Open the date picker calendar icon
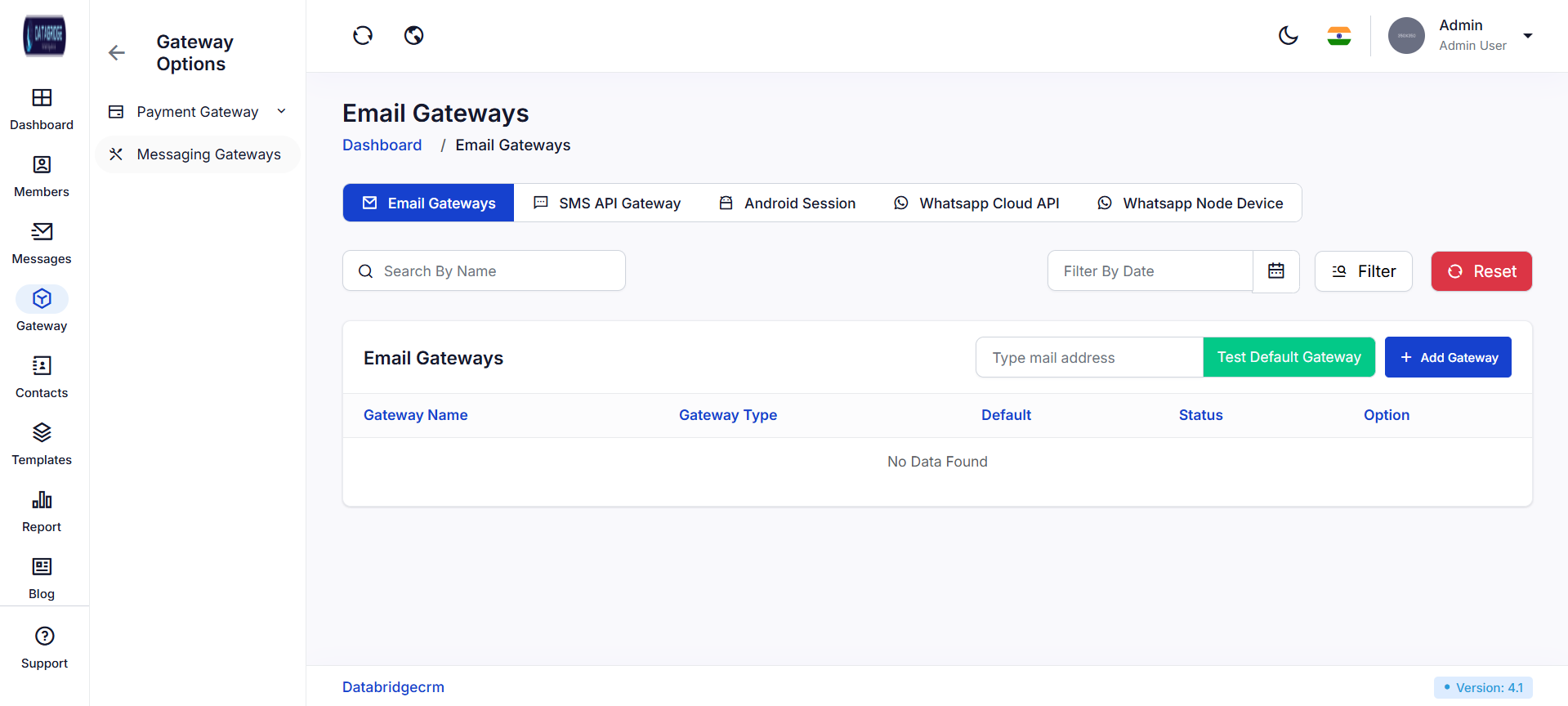This screenshot has width=1568, height=706. pos(1276,271)
